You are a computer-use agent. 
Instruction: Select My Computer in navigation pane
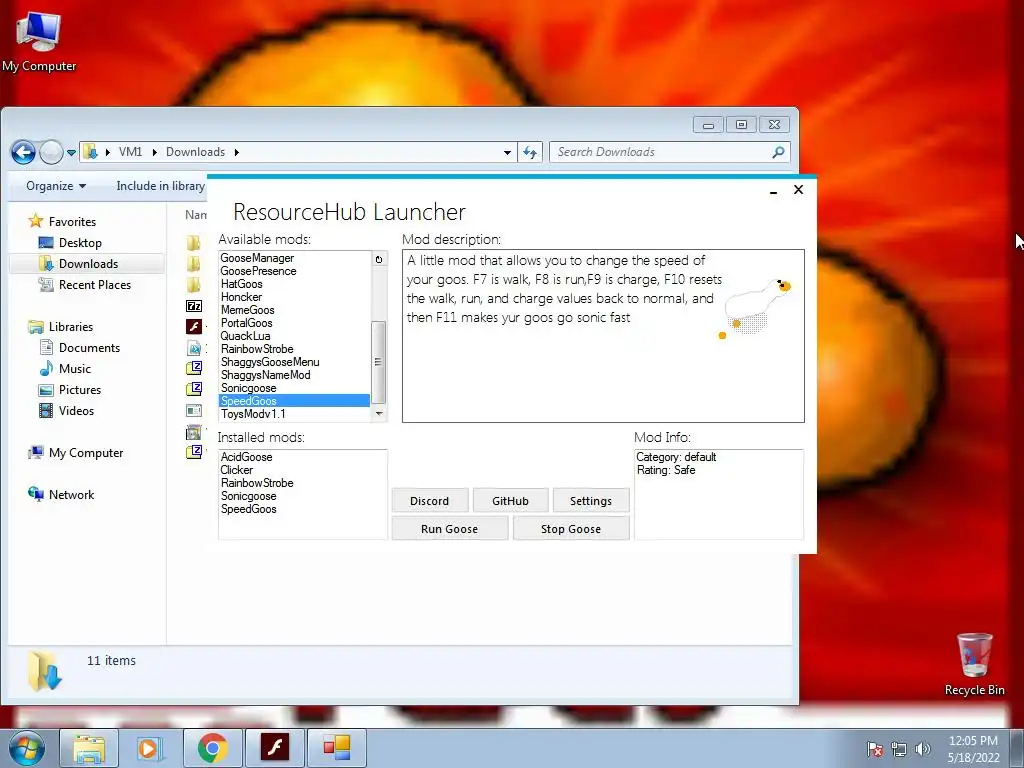pyautogui.click(x=86, y=453)
